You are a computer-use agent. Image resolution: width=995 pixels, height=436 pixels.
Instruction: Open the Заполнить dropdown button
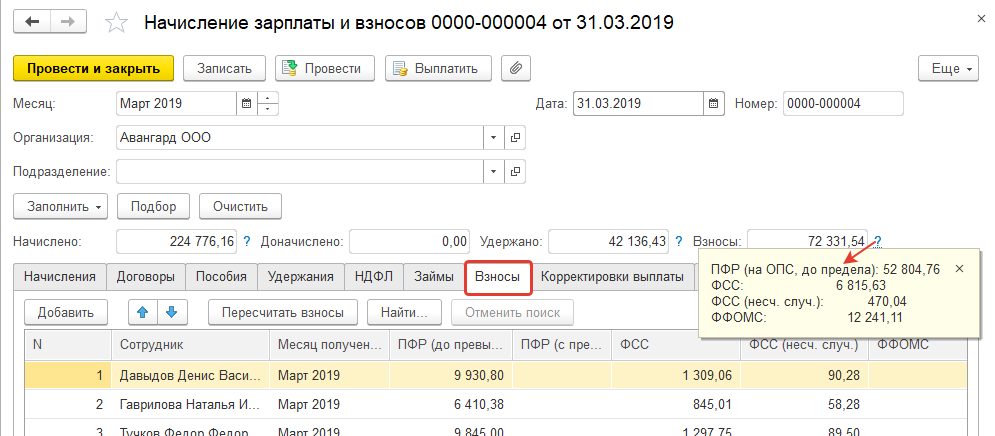click(60, 207)
